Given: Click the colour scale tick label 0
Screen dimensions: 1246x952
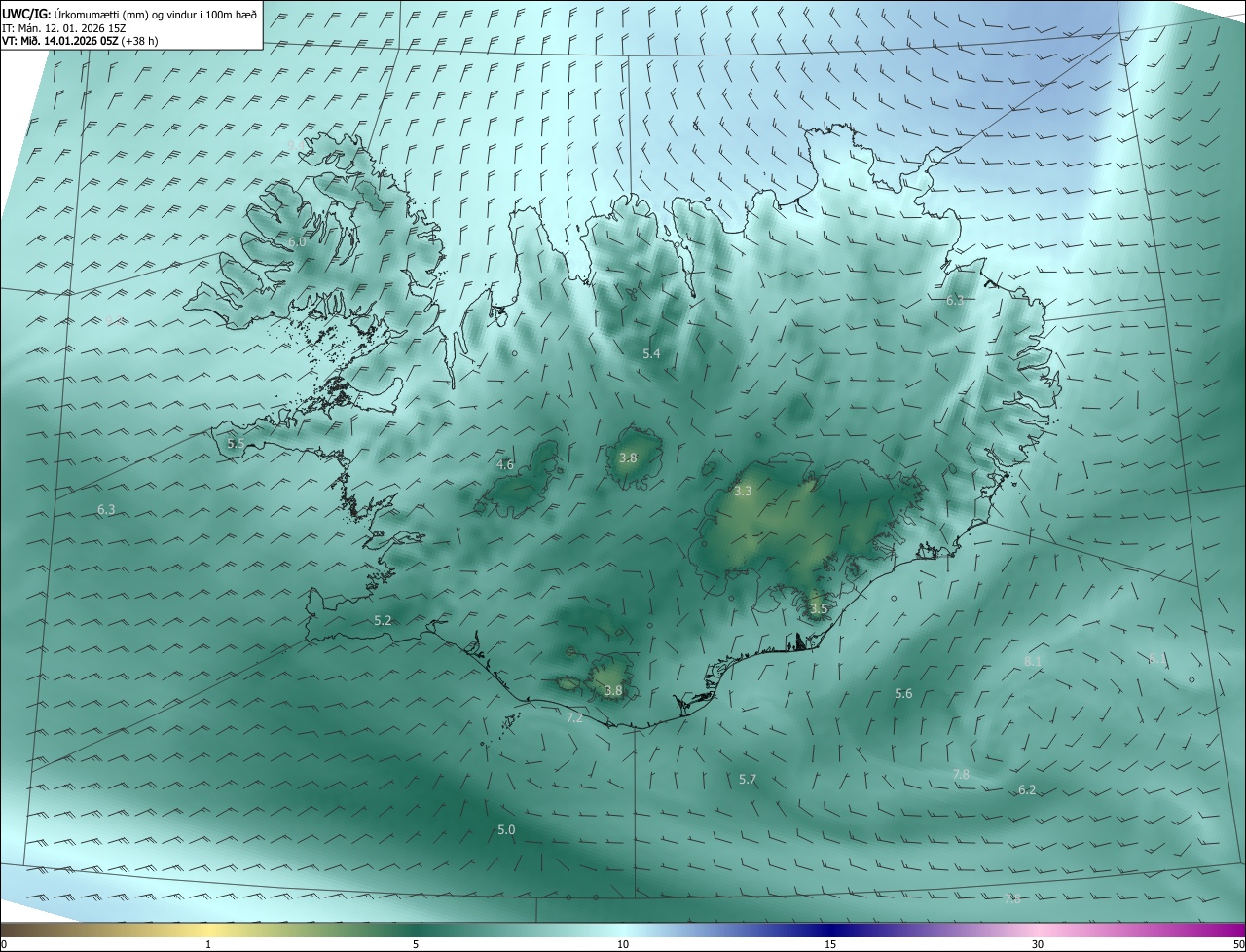Looking at the screenshot, I should pos(4,944).
